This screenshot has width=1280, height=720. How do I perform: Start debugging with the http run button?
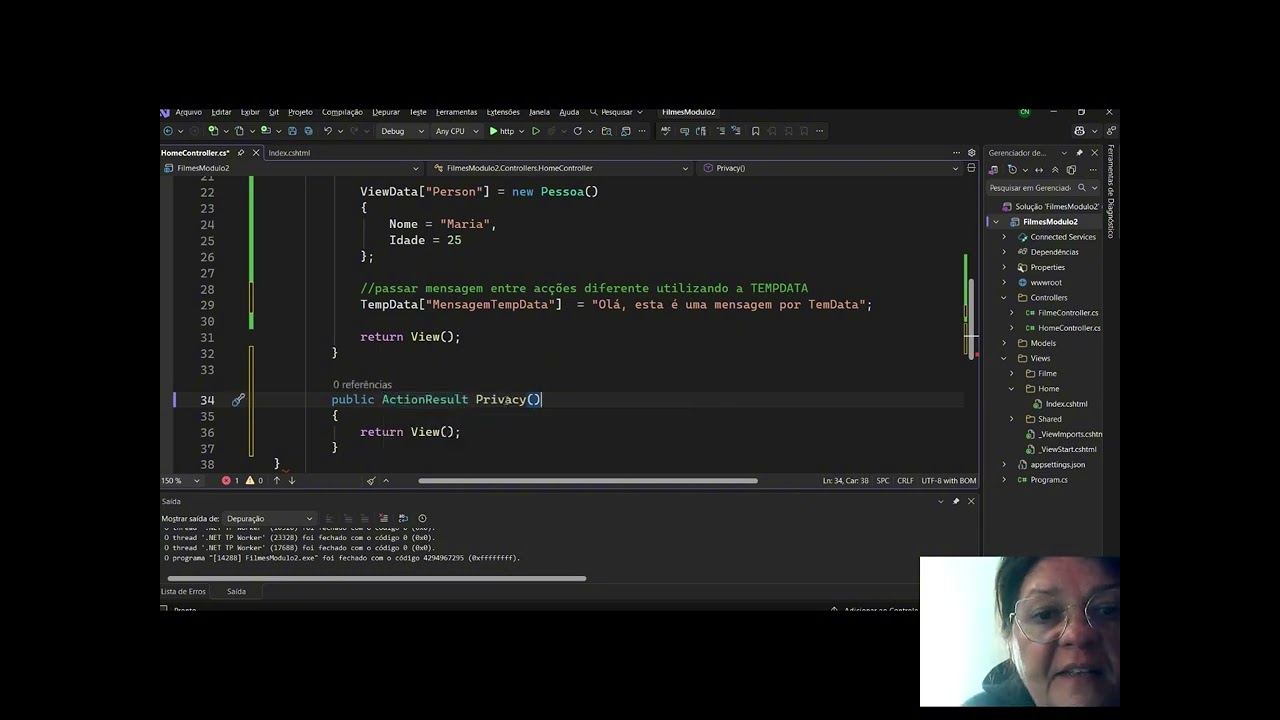coord(502,131)
